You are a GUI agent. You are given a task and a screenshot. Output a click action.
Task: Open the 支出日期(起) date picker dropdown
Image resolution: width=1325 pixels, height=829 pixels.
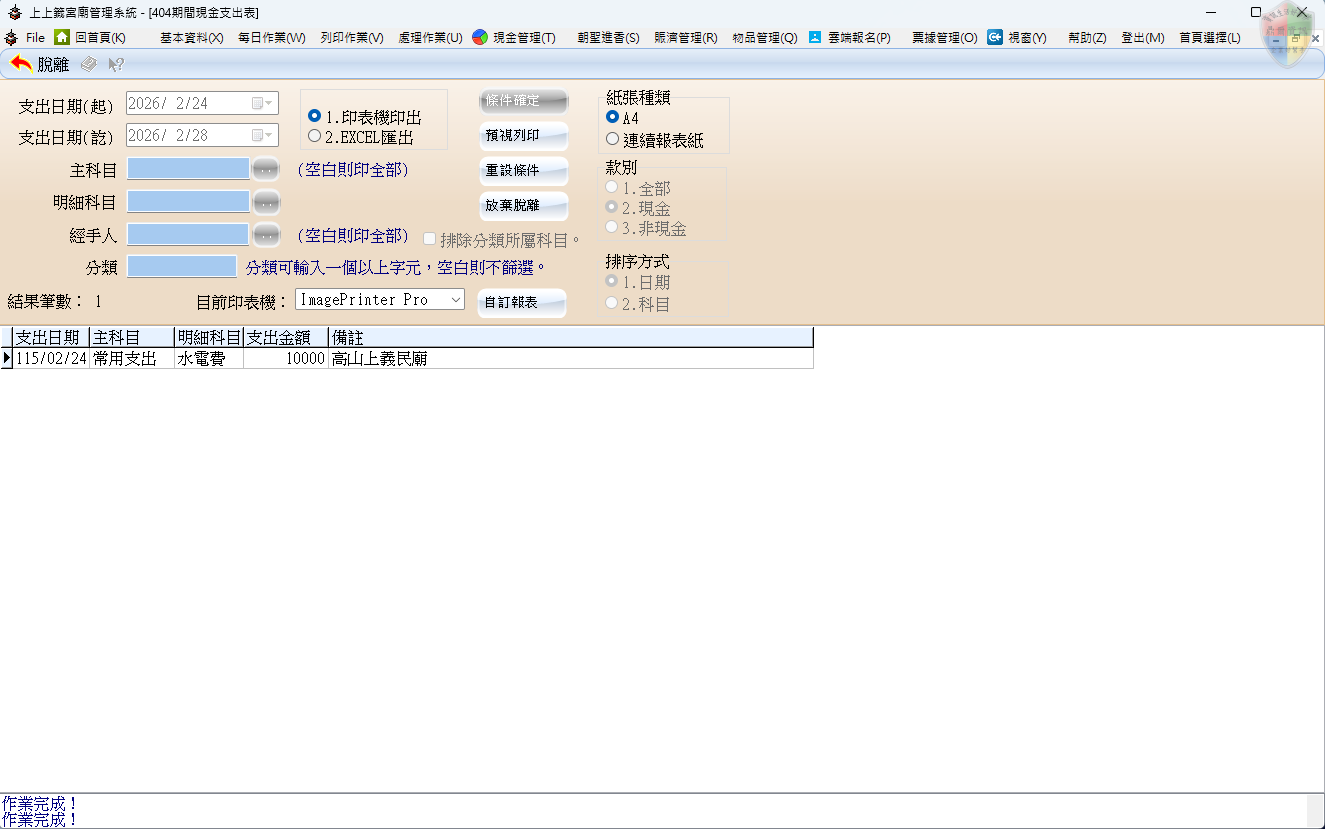tap(262, 103)
